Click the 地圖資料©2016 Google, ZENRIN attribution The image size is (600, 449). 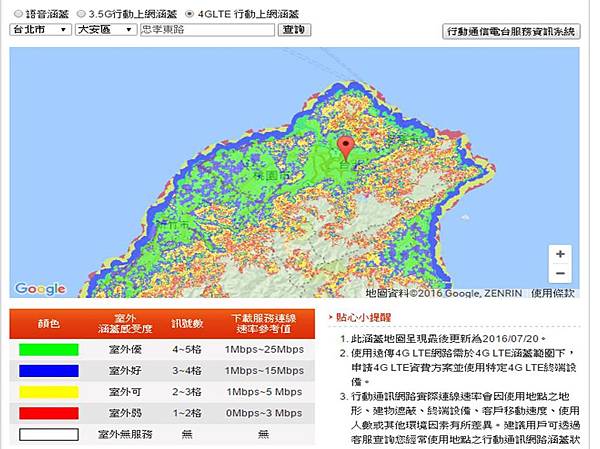pos(444,293)
